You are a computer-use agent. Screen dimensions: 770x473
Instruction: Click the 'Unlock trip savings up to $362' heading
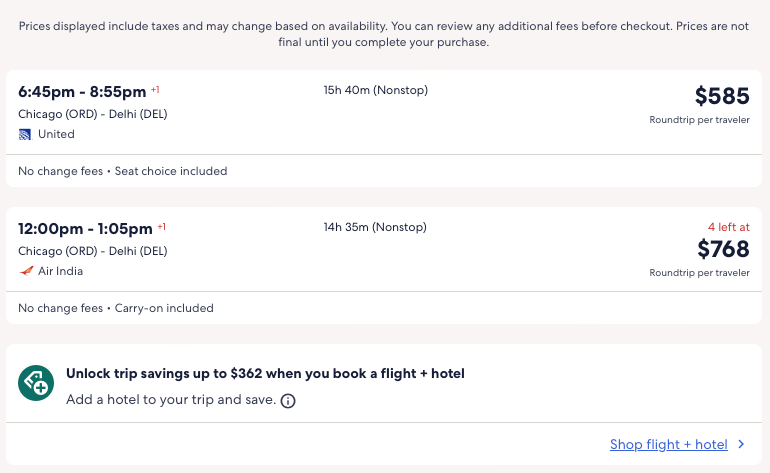click(265, 374)
